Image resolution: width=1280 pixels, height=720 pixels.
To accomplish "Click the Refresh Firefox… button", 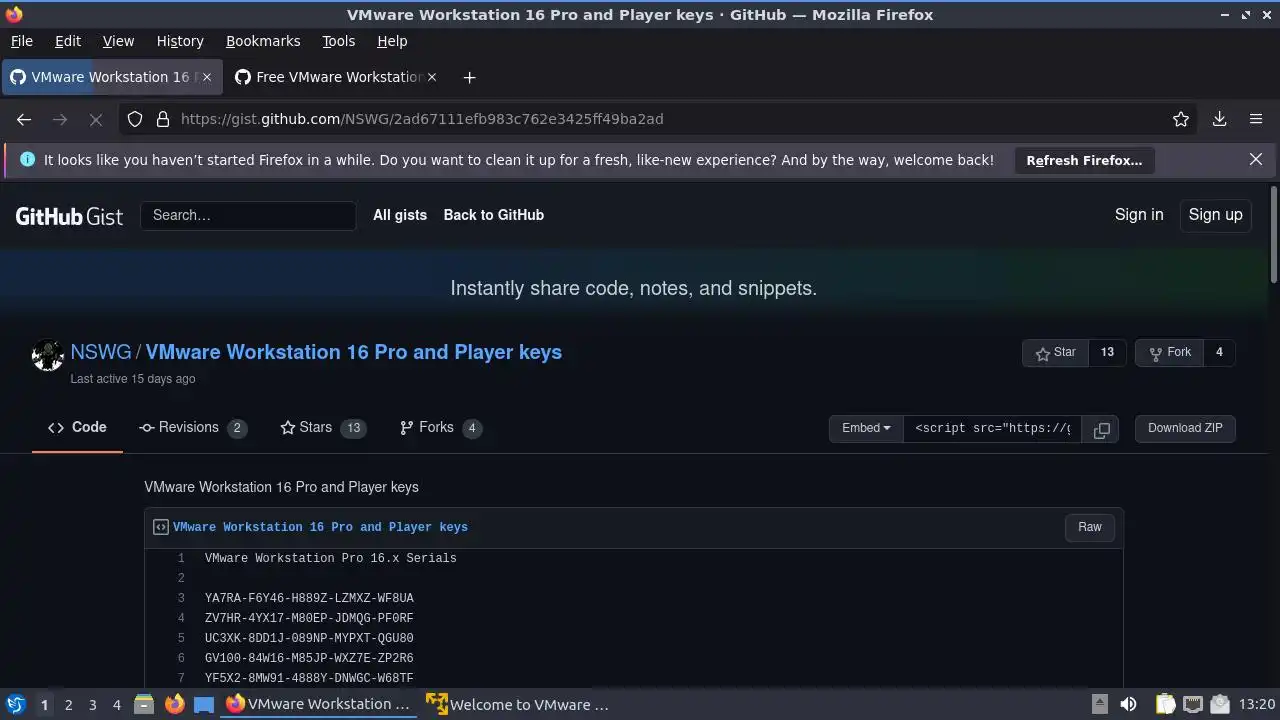I will pos(1084,160).
